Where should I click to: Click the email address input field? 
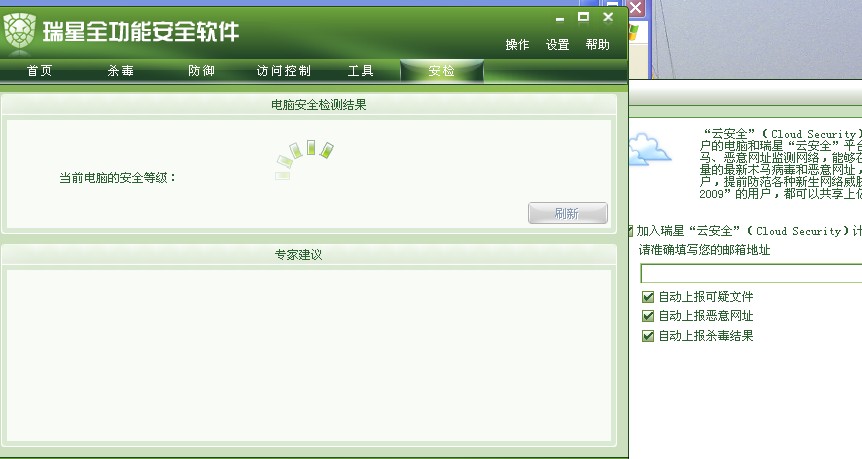(751, 273)
